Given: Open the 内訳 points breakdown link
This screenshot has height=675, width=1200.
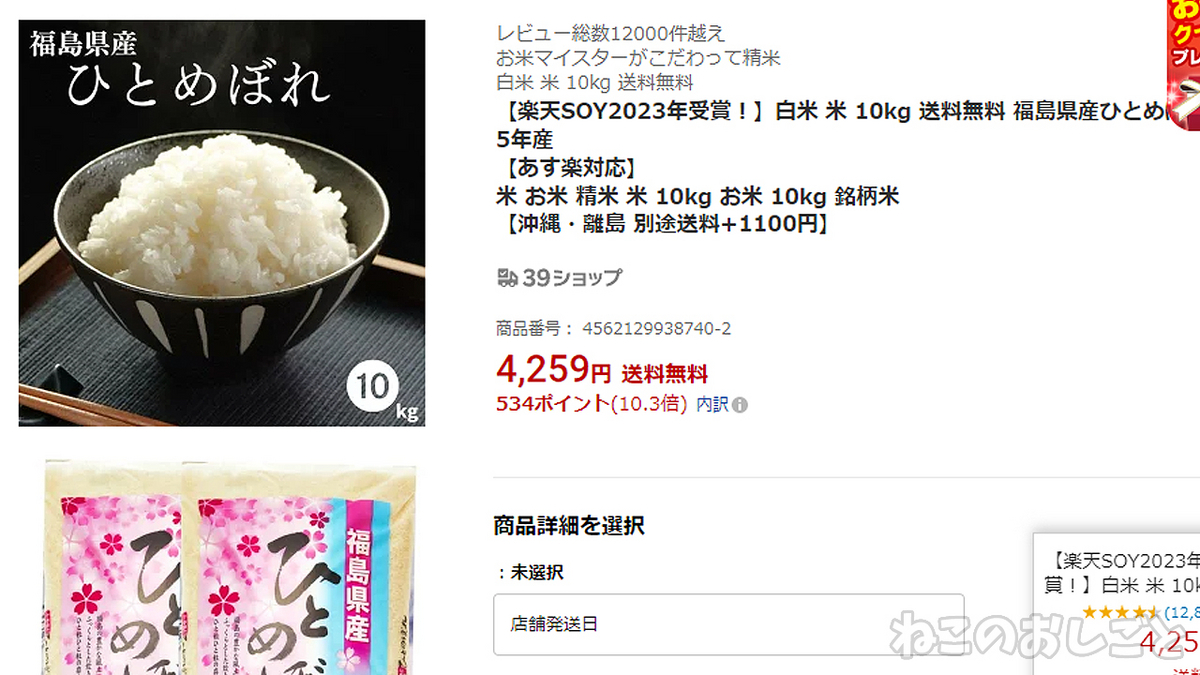Looking at the screenshot, I should (712, 405).
